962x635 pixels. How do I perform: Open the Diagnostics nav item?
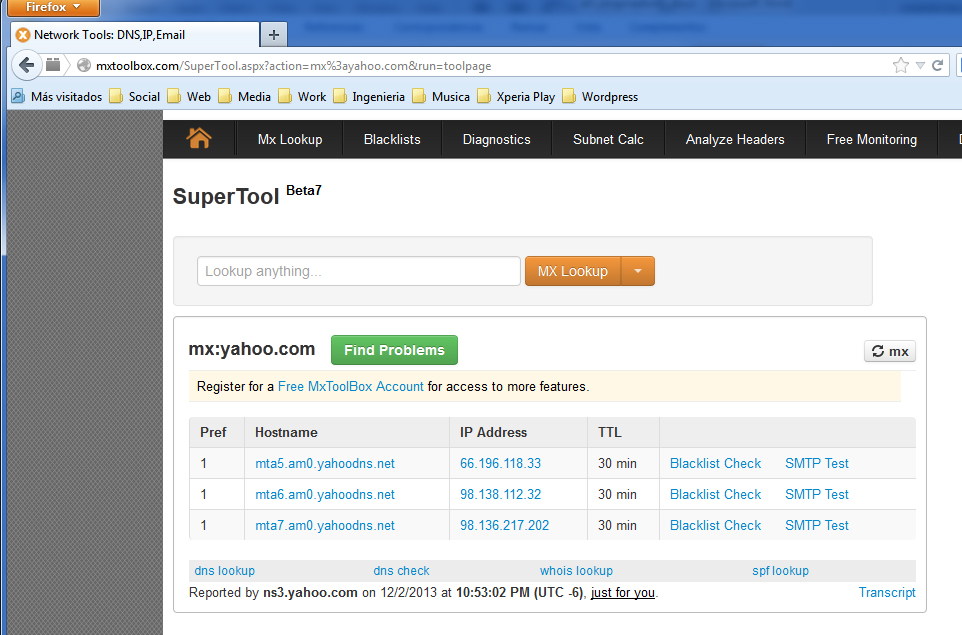[496, 139]
